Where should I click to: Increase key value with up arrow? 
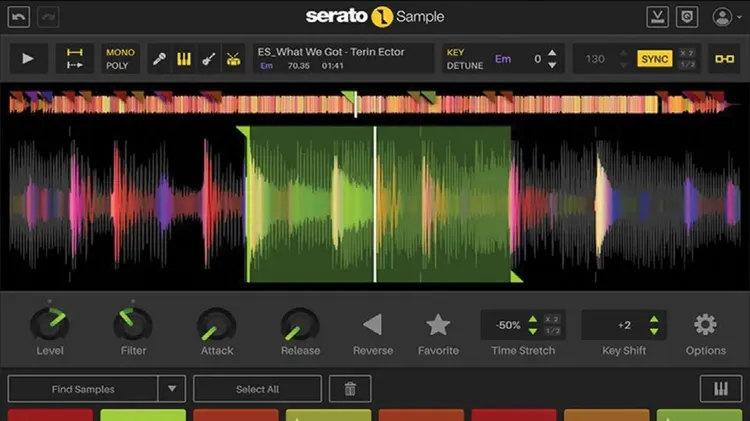point(552,52)
